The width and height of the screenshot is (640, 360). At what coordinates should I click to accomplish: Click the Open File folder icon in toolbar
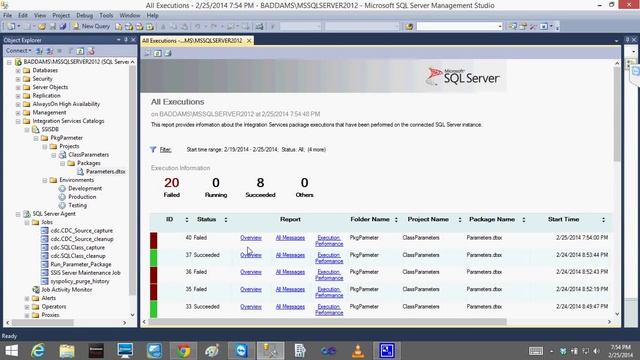(42, 27)
